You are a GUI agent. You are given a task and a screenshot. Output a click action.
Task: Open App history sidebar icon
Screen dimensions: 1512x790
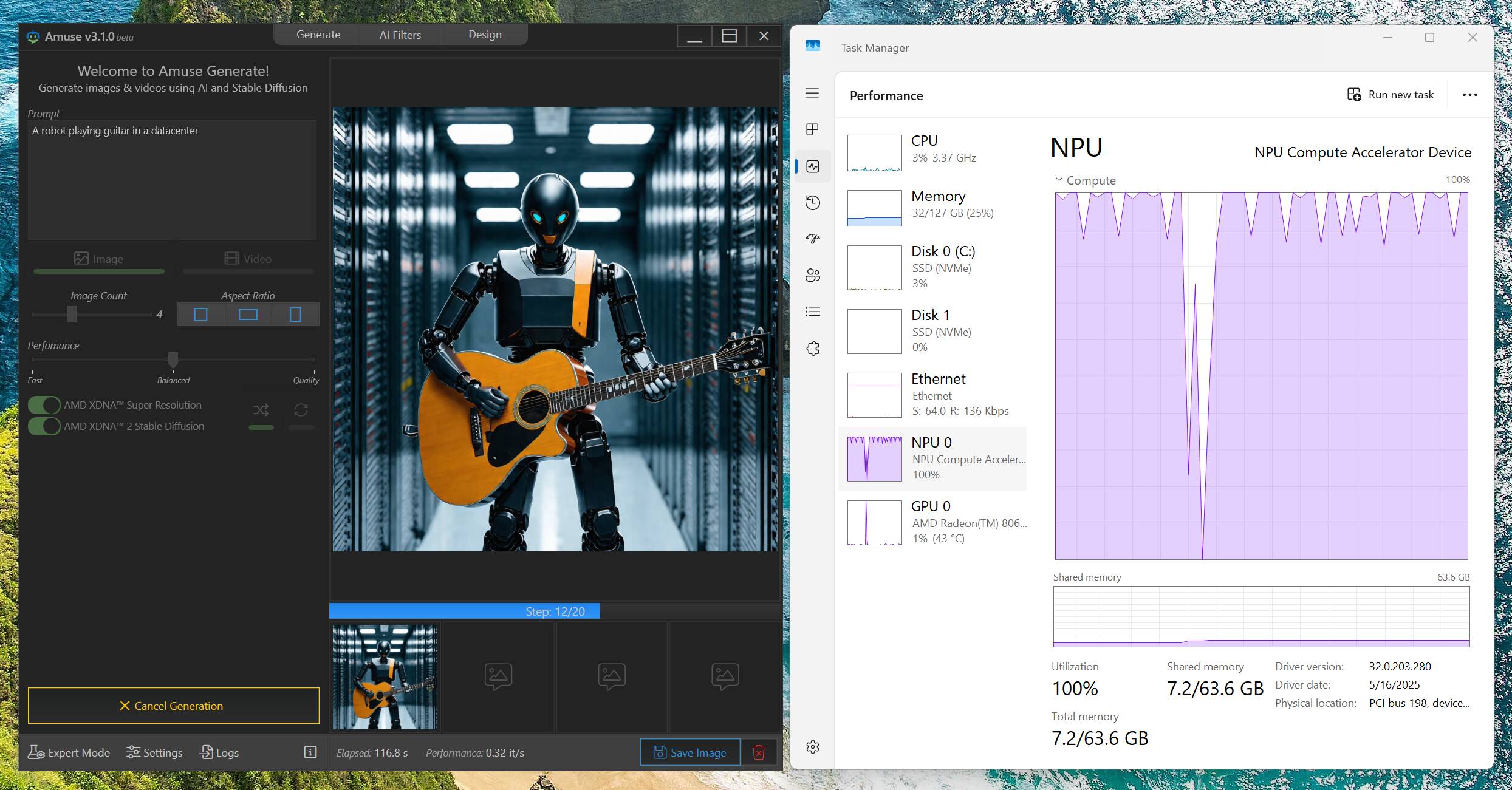[x=812, y=202]
